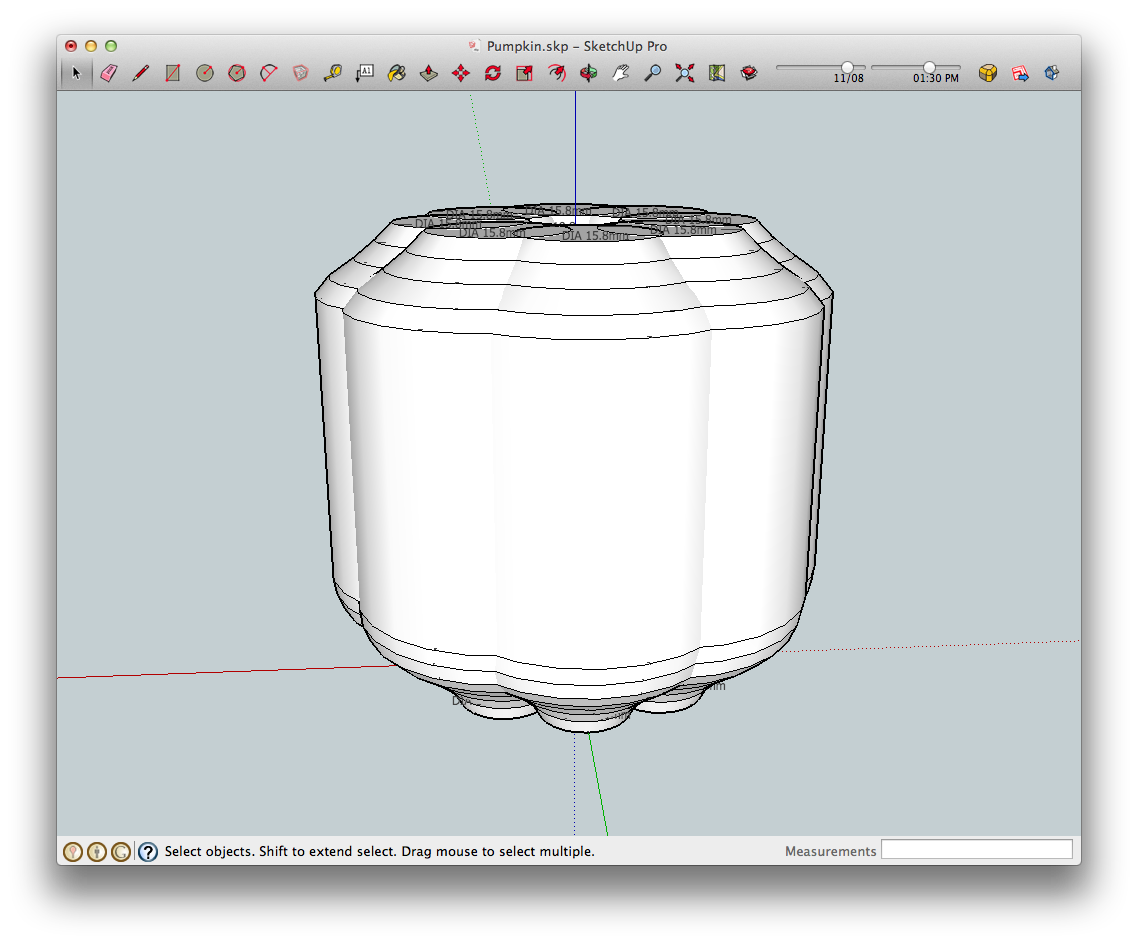Image resolution: width=1138 pixels, height=944 pixels.
Task: Activate the Zoom tool
Action: [x=654, y=72]
